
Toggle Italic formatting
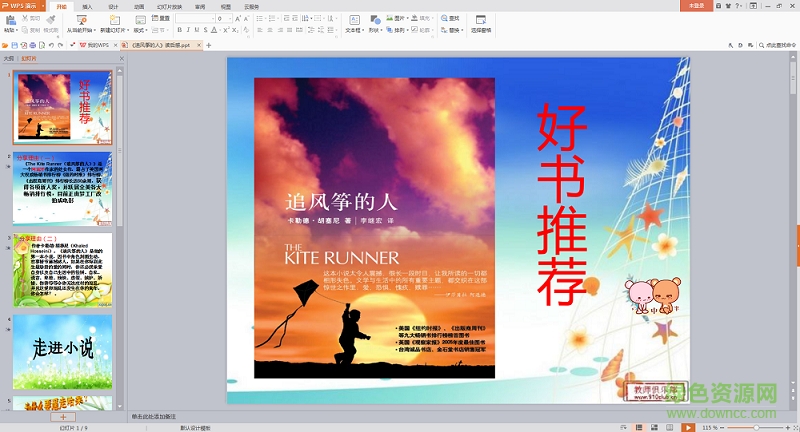[188, 30]
